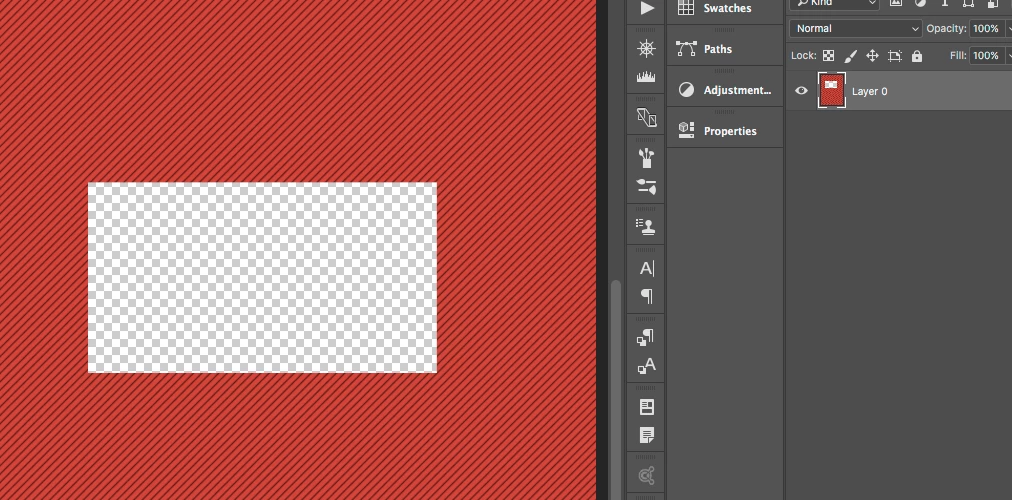Toggle lock all padlock icon
Image resolution: width=1012 pixels, height=500 pixels.
point(916,56)
